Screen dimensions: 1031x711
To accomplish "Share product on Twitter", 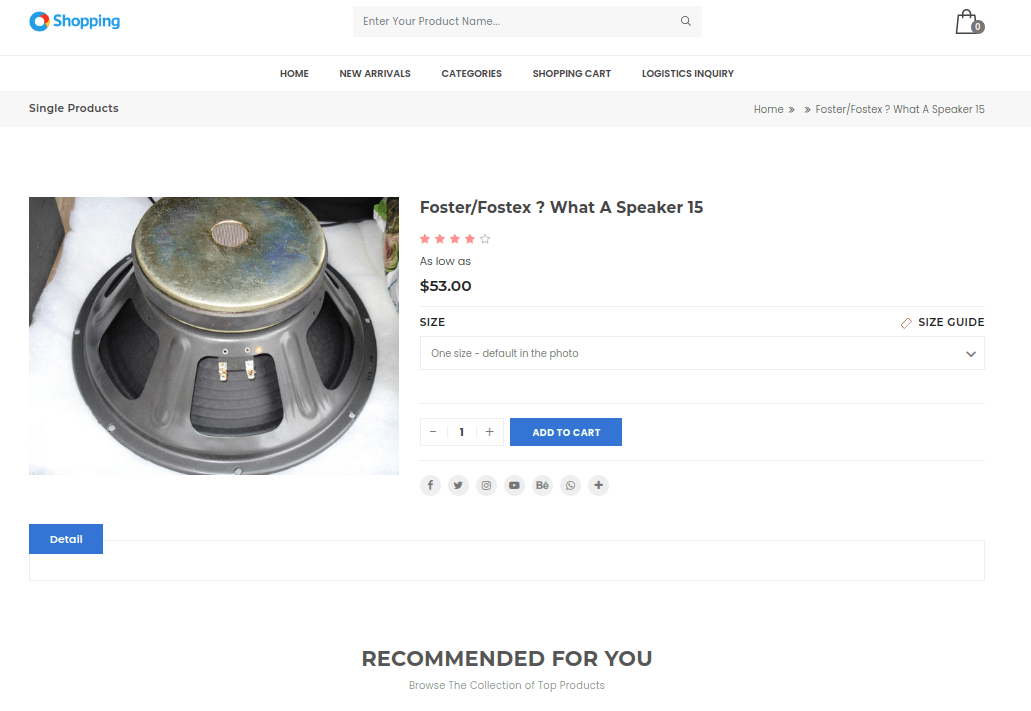I will [458, 485].
